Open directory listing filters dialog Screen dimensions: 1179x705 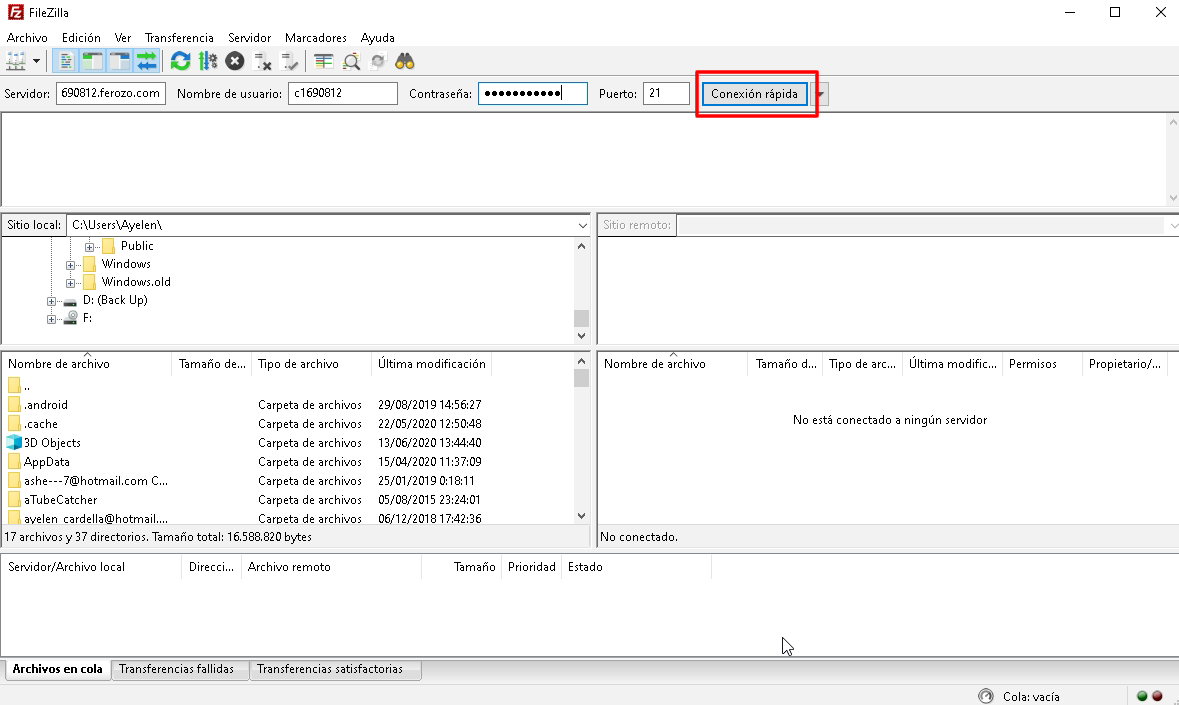[323, 61]
